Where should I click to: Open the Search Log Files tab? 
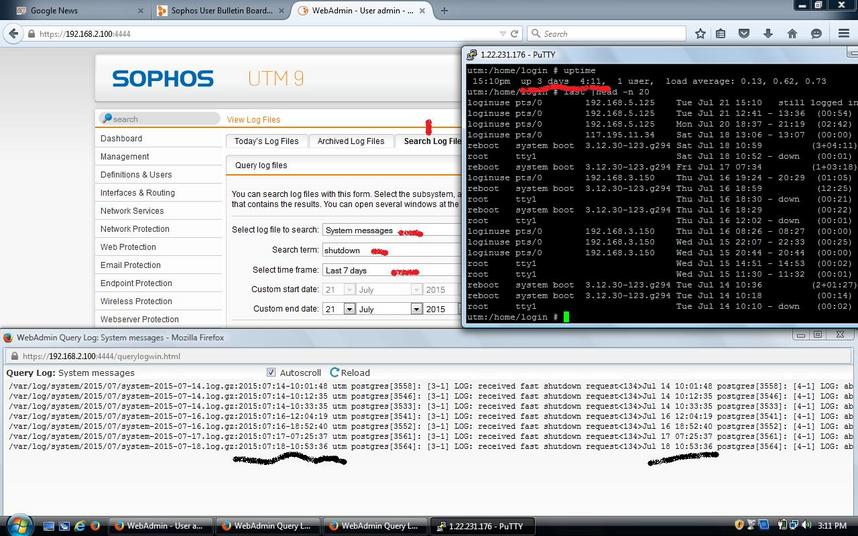click(x=428, y=141)
